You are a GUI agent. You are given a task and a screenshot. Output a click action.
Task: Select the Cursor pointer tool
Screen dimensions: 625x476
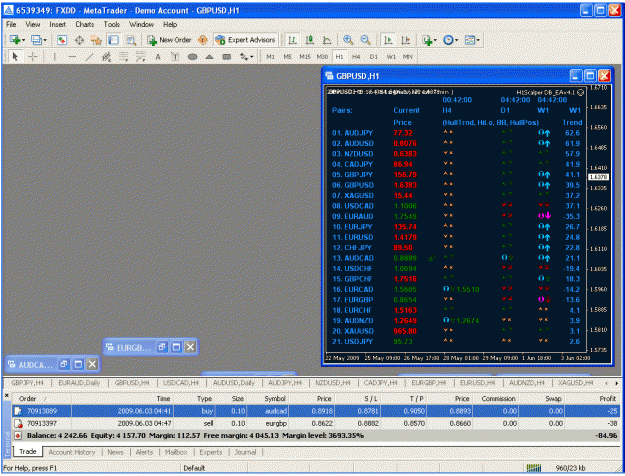click(15, 57)
